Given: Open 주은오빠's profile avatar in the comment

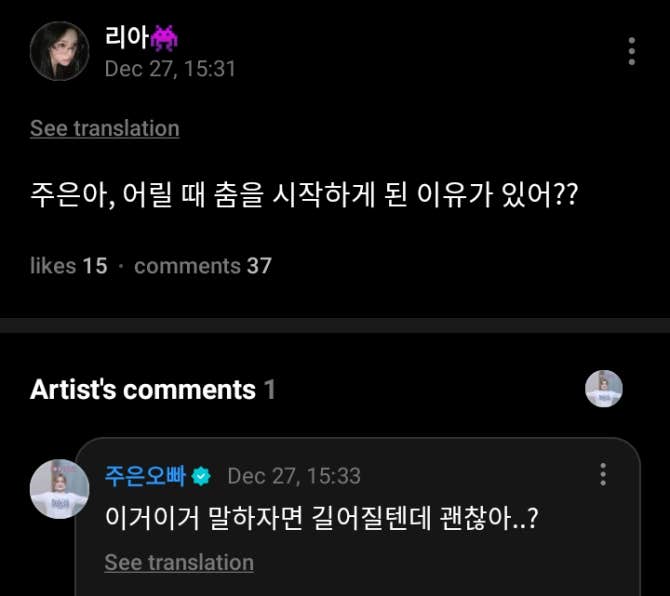Looking at the screenshot, I should click(59, 489).
